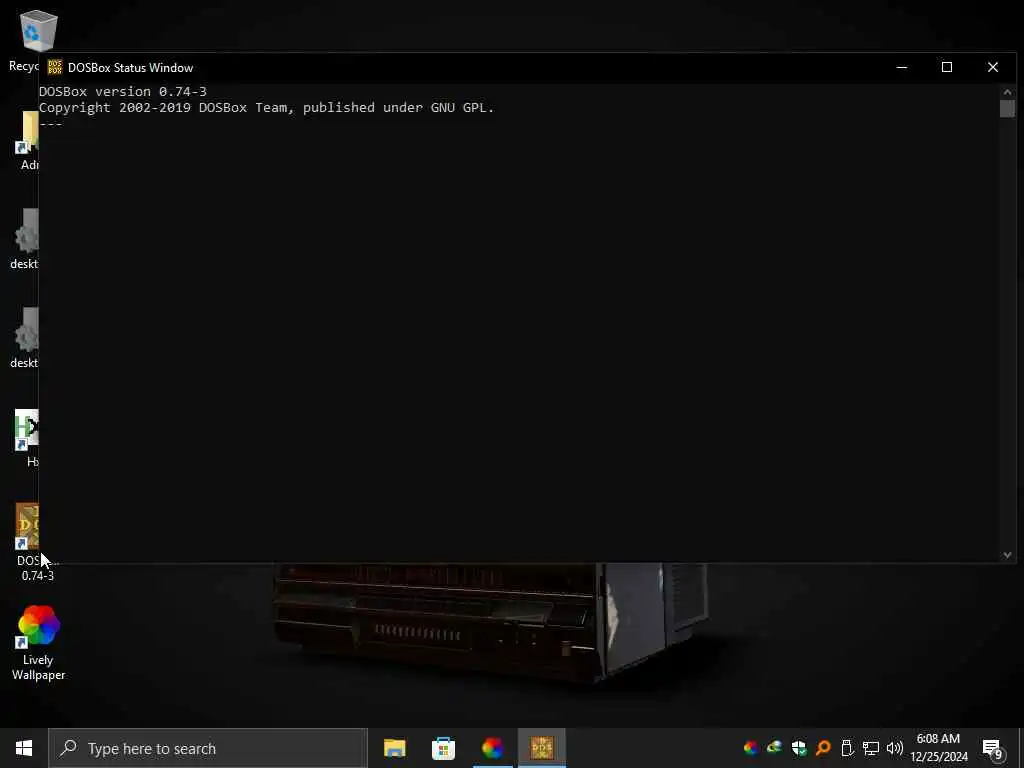Click the Safely Remove Hardware tray icon

click(847, 748)
